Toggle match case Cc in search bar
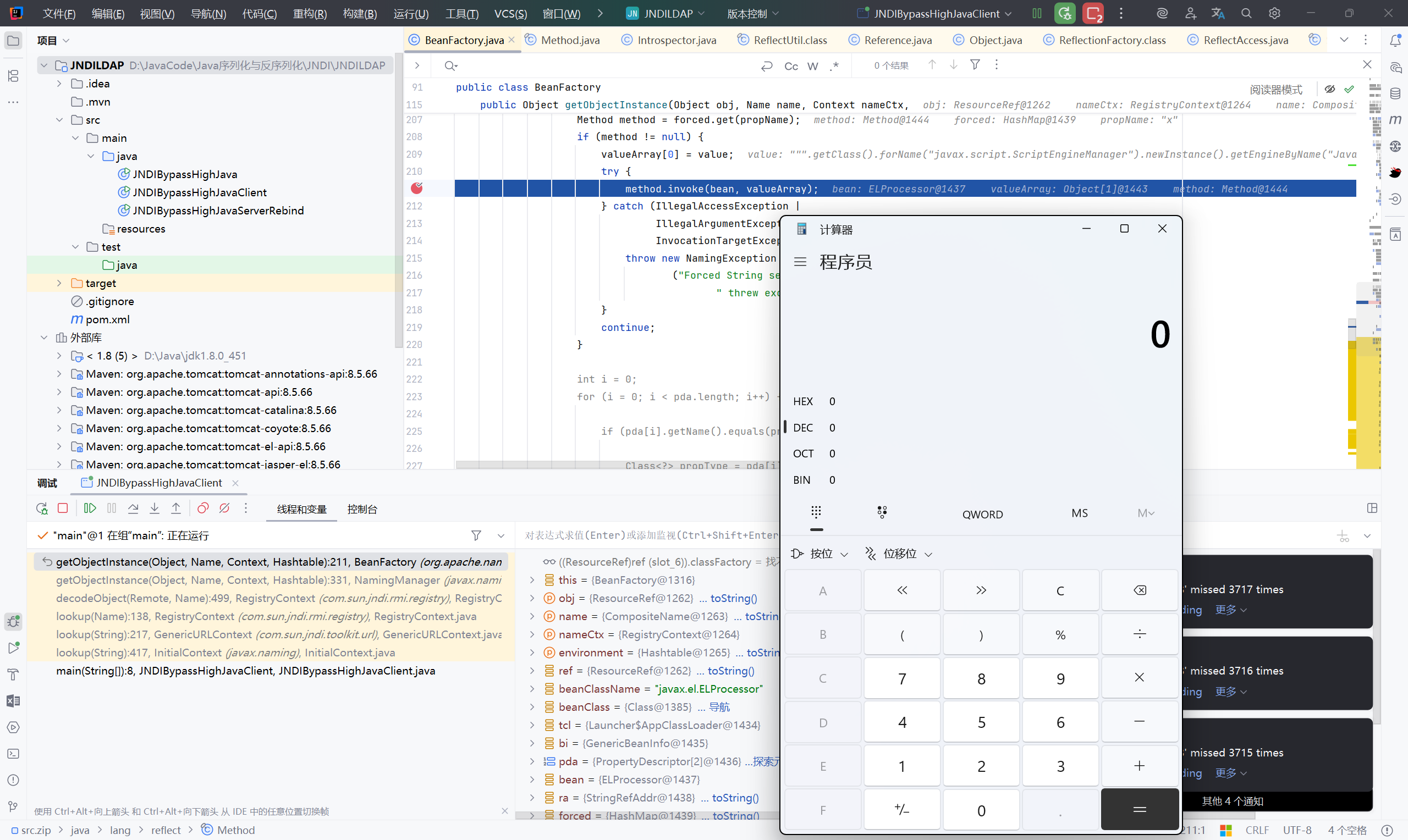The image size is (1408, 840). 791,66
